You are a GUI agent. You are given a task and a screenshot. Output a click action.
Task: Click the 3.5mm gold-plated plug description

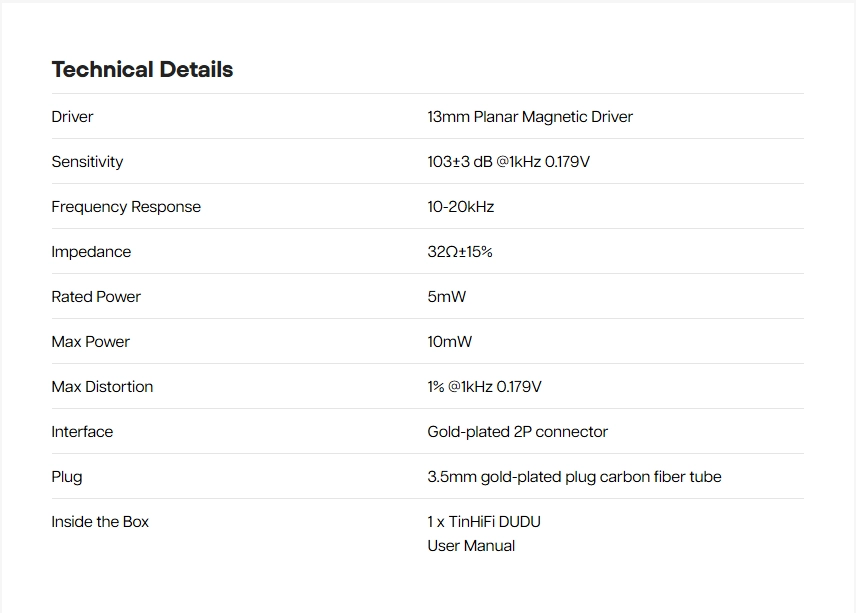click(x=574, y=477)
